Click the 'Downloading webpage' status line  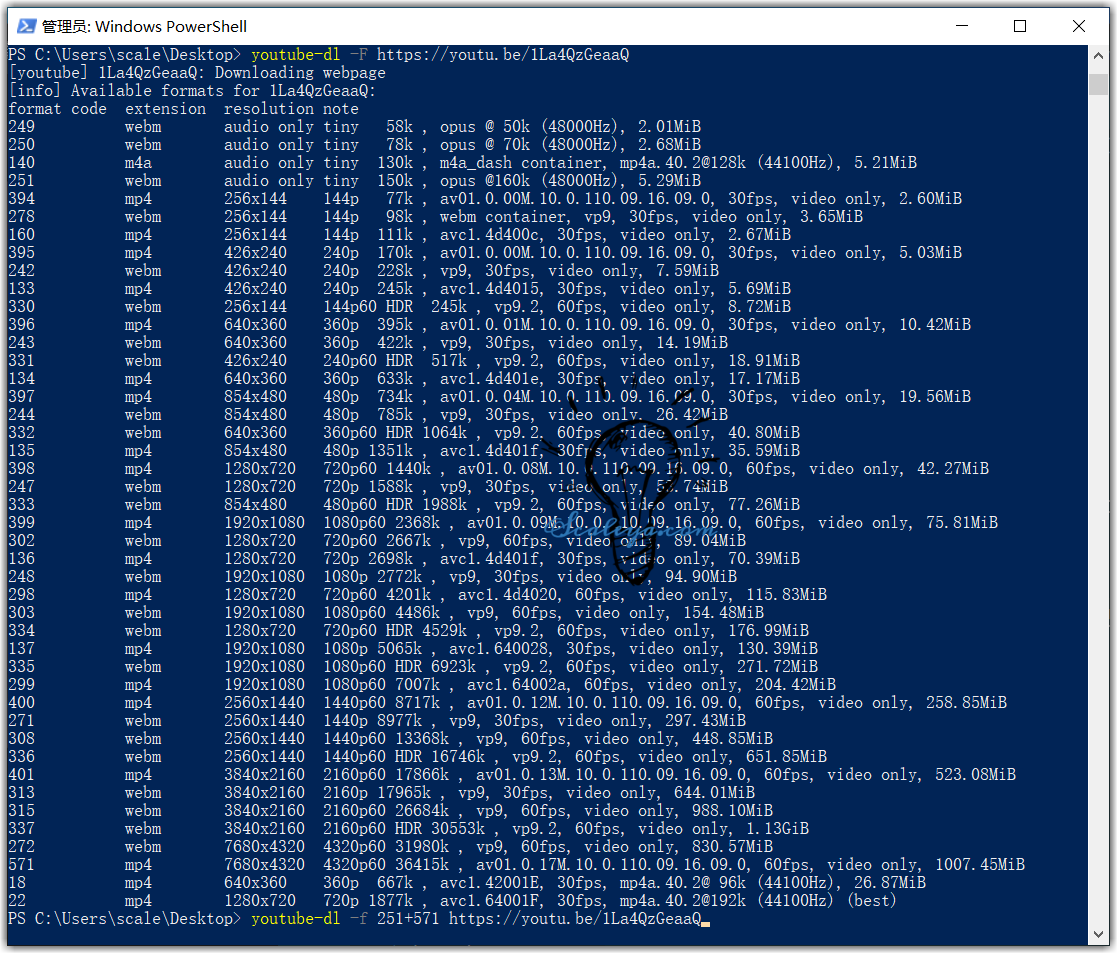click(x=300, y=73)
